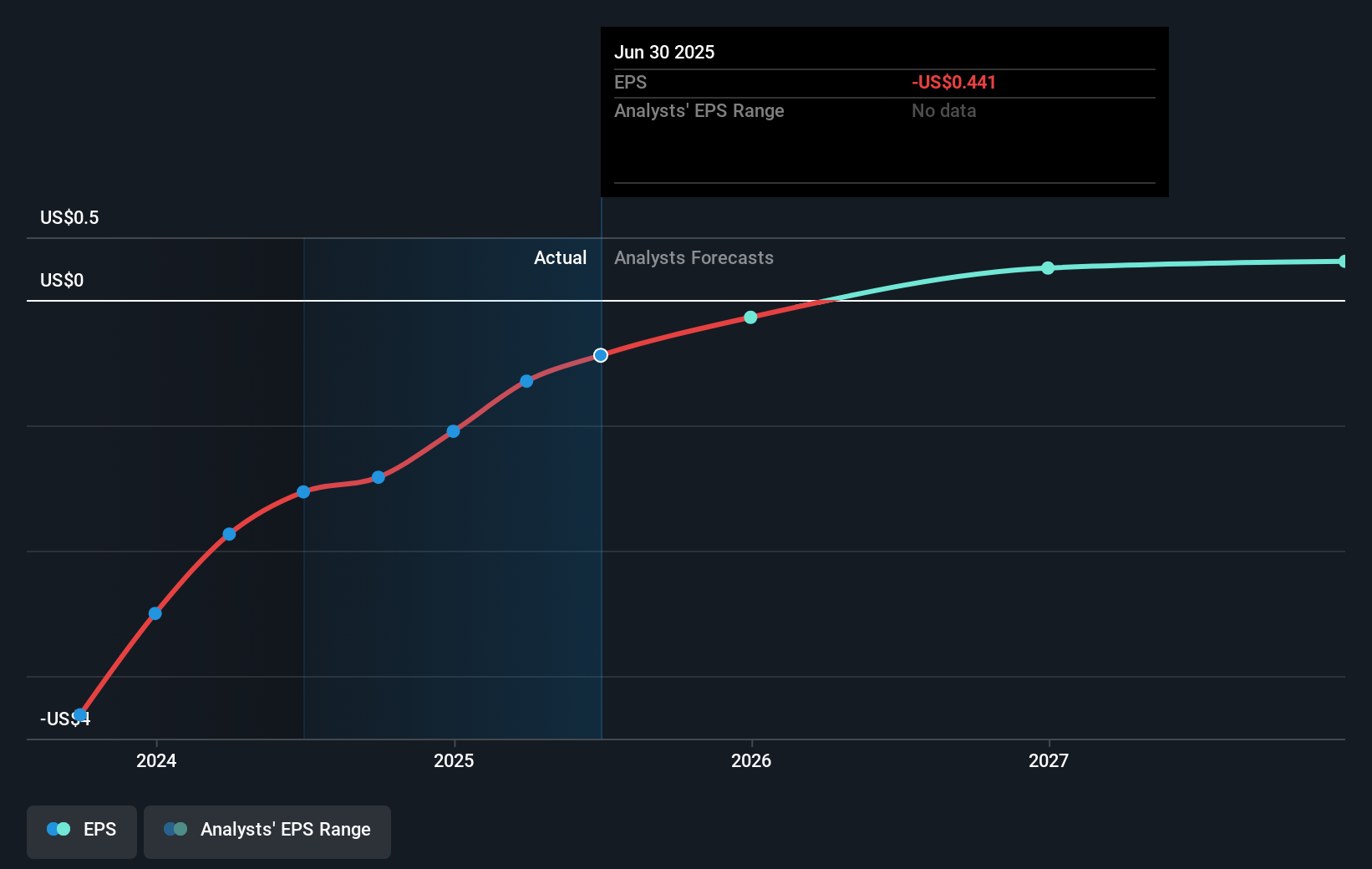Switch to the Analysts Forecasts section
1372x869 pixels.
coord(694,257)
